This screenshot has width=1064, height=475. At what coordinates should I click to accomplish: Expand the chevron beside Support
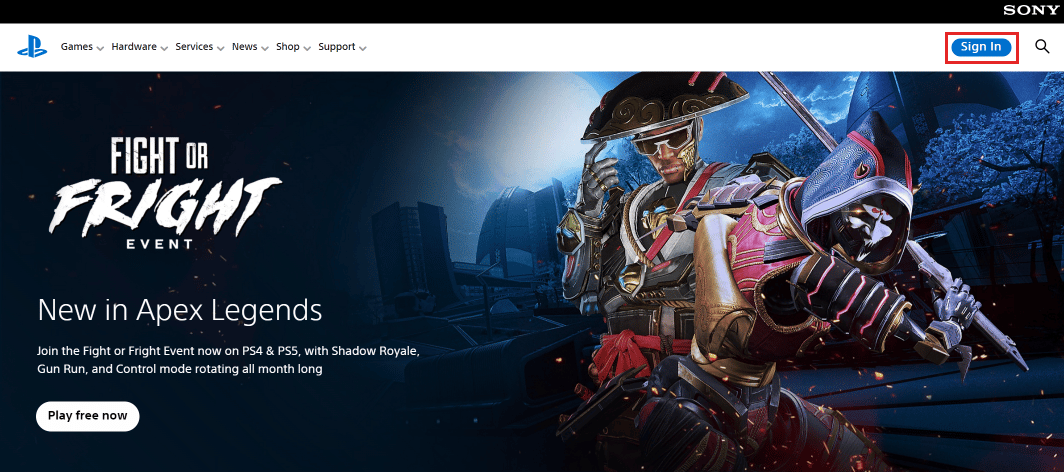[x=363, y=48]
